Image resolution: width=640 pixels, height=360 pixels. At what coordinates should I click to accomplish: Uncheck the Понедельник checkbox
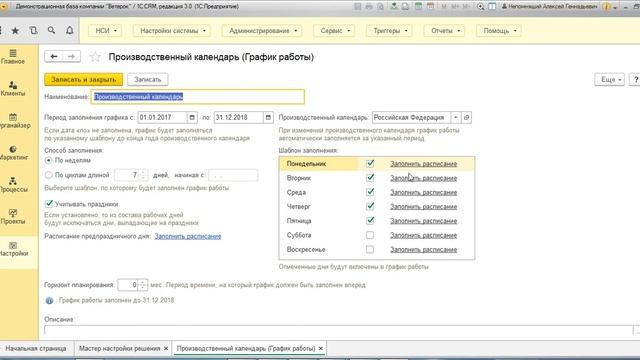pos(370,164)
